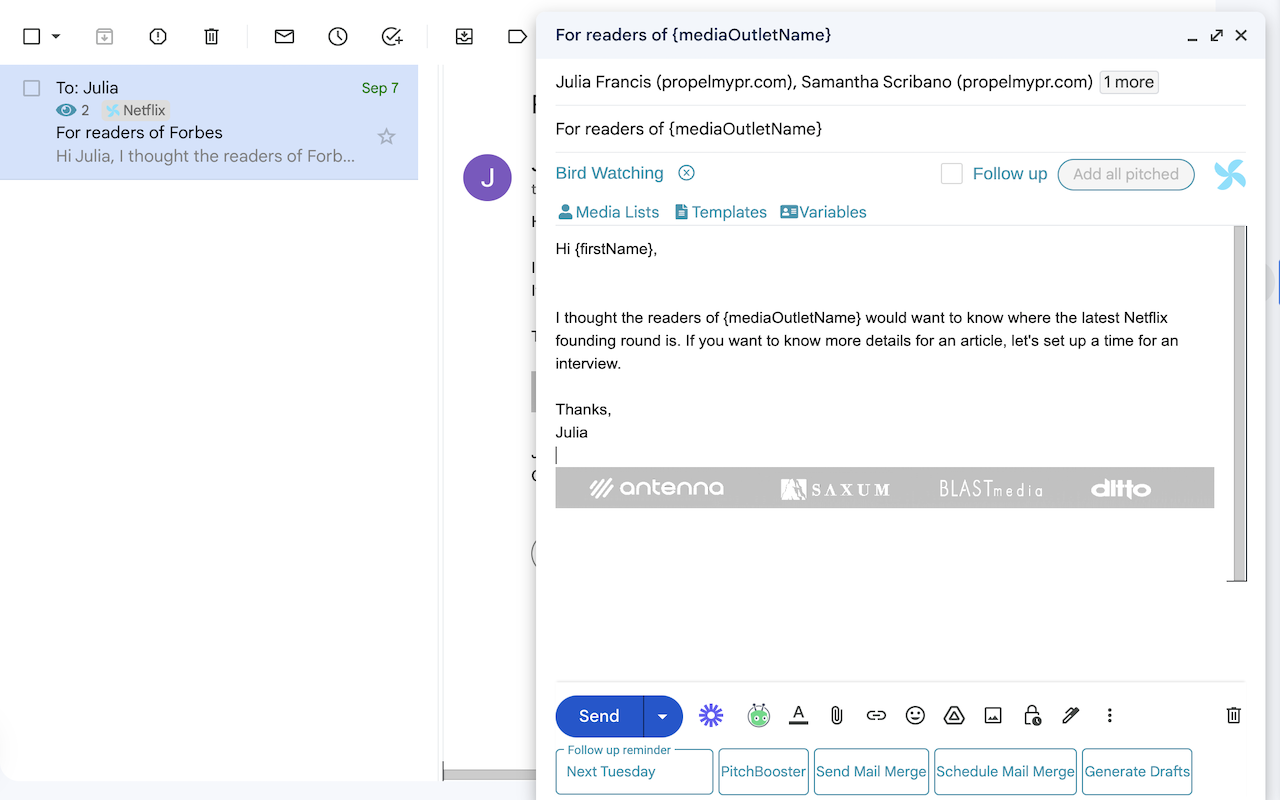Insert a file from Google Drive
This screenshot has height=800, width=1280.
point(953,715)
